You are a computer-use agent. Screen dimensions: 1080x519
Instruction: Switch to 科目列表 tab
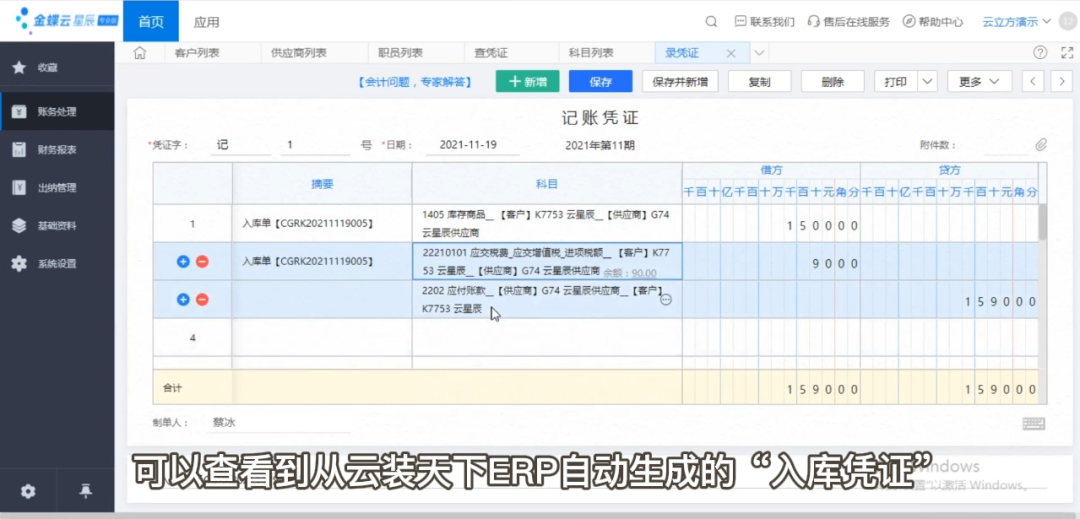pyautogui.click(x=591, y=53)
